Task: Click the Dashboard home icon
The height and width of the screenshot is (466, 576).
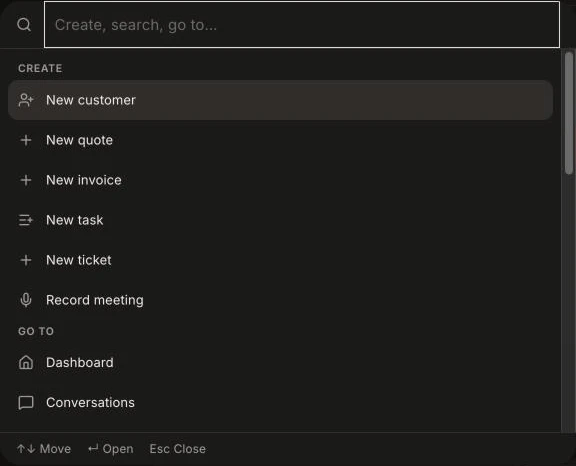Action: coord(26,362)
